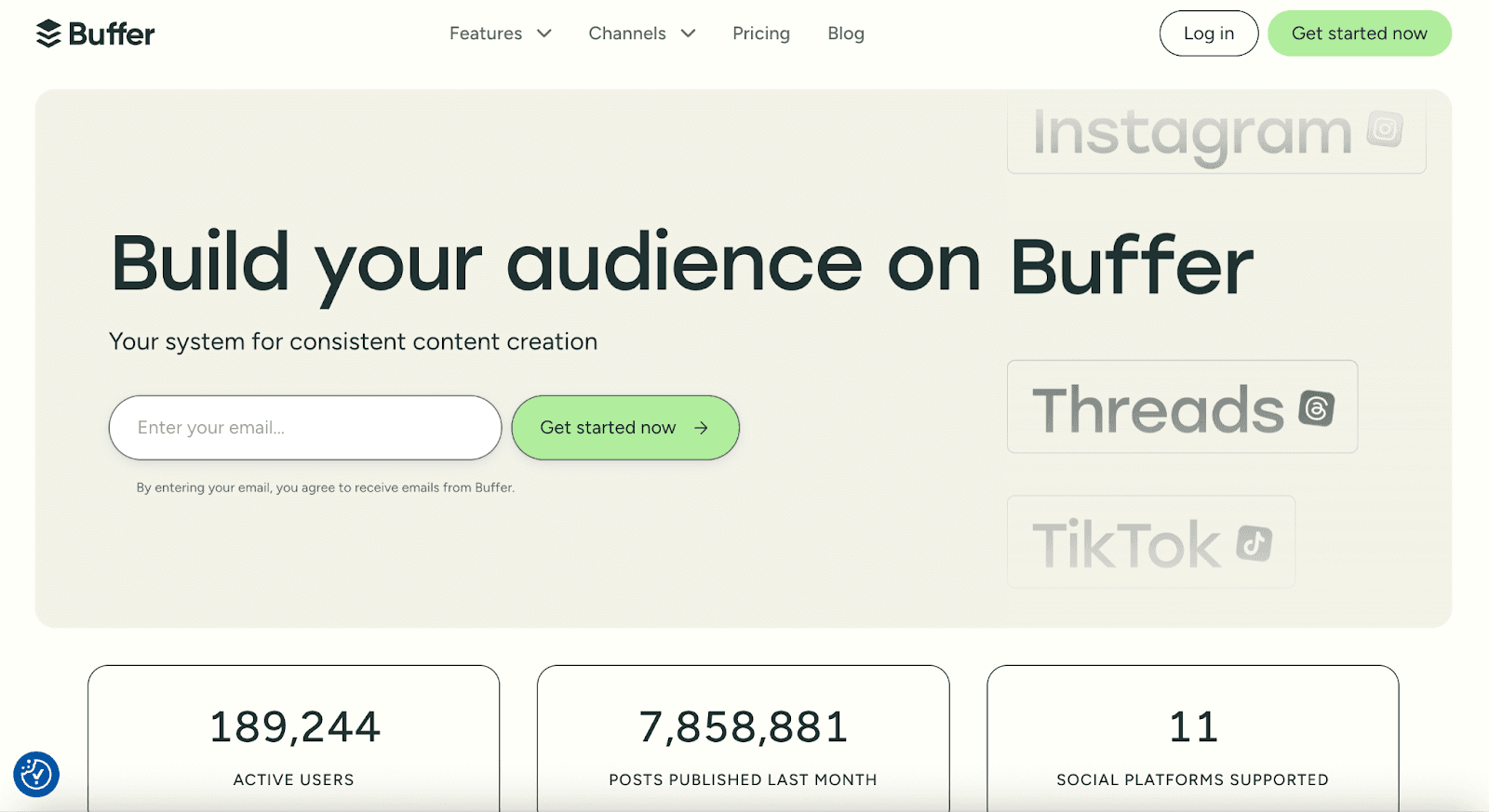Select the Threads channel card text
This screenshot has height=812, width=1489.
coord(1159,409)
